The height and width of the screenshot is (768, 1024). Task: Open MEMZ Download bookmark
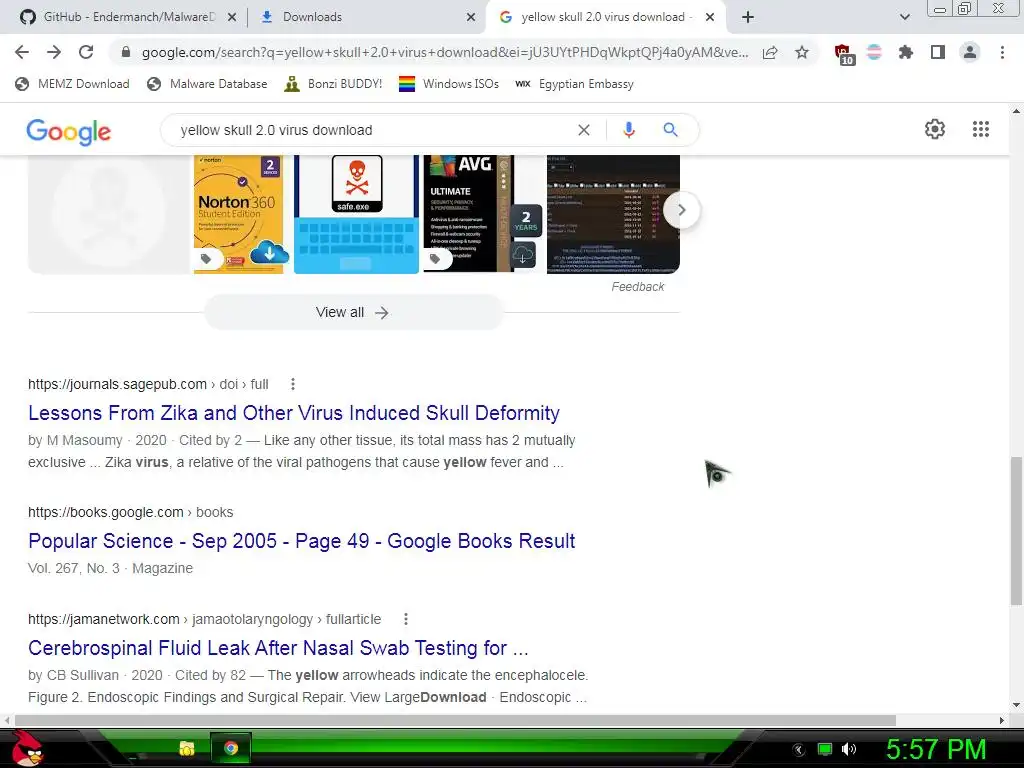click(x=72, y=84)
